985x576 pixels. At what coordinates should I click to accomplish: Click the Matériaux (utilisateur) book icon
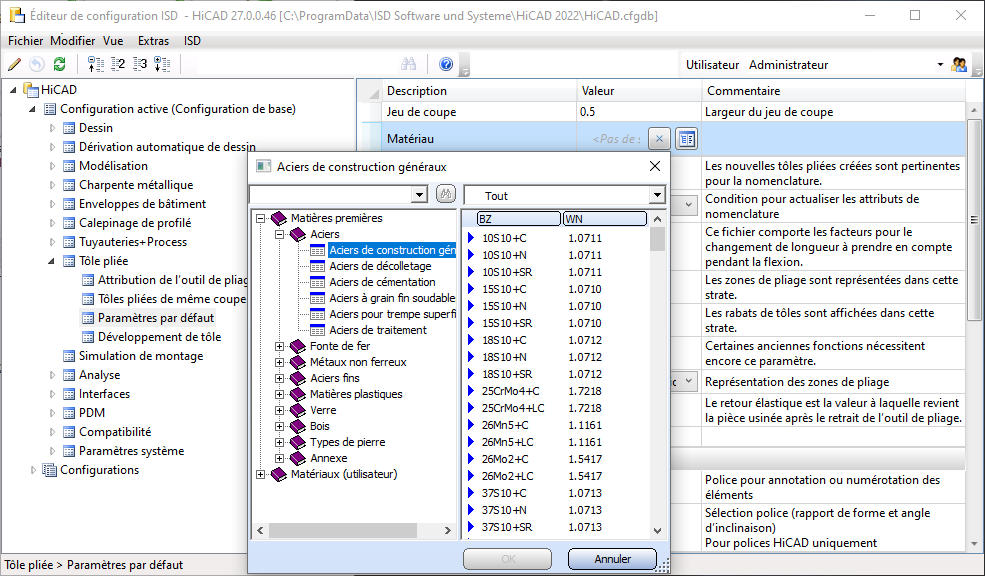(279, 475)
